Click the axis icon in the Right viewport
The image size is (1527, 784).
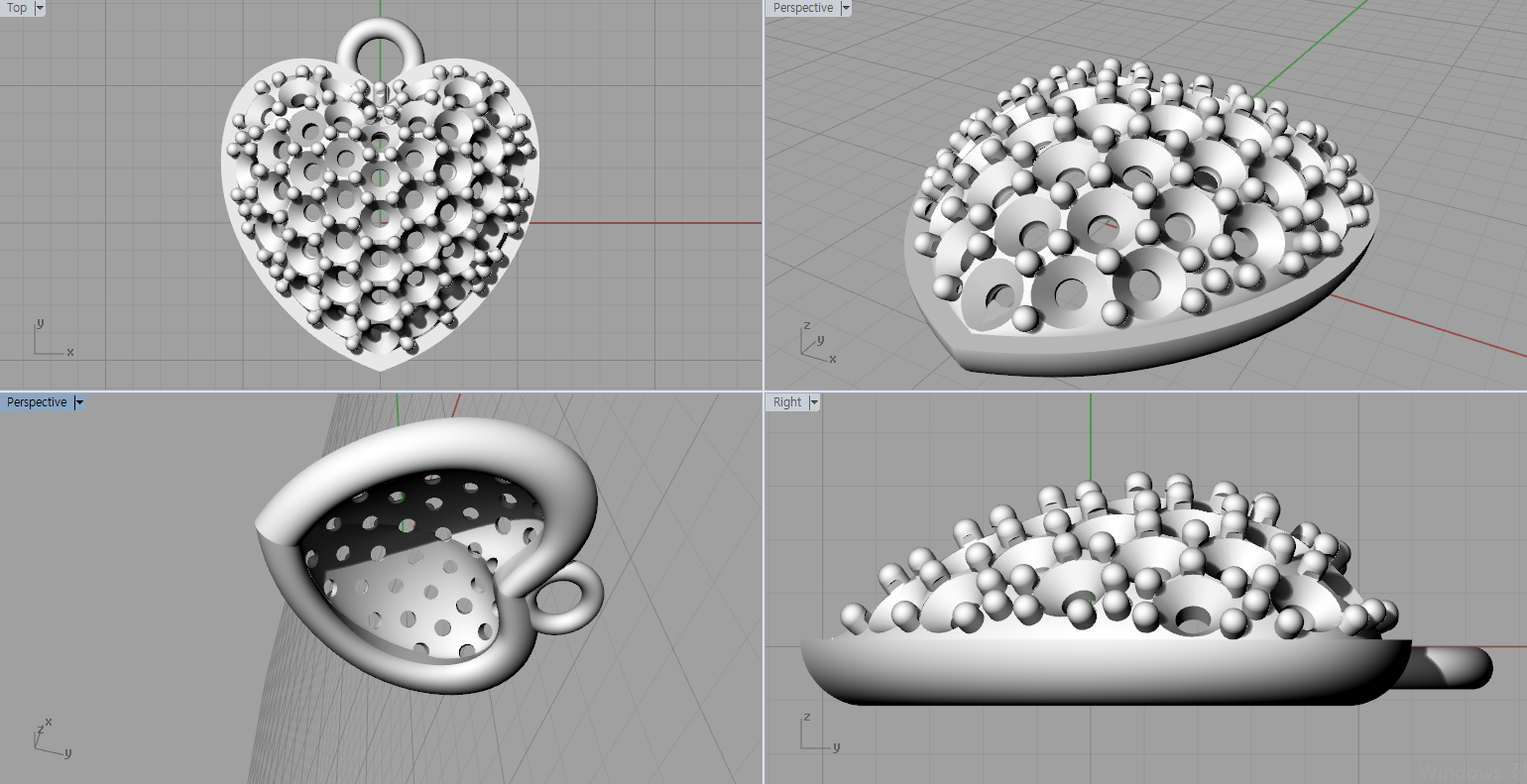(817, 733)
